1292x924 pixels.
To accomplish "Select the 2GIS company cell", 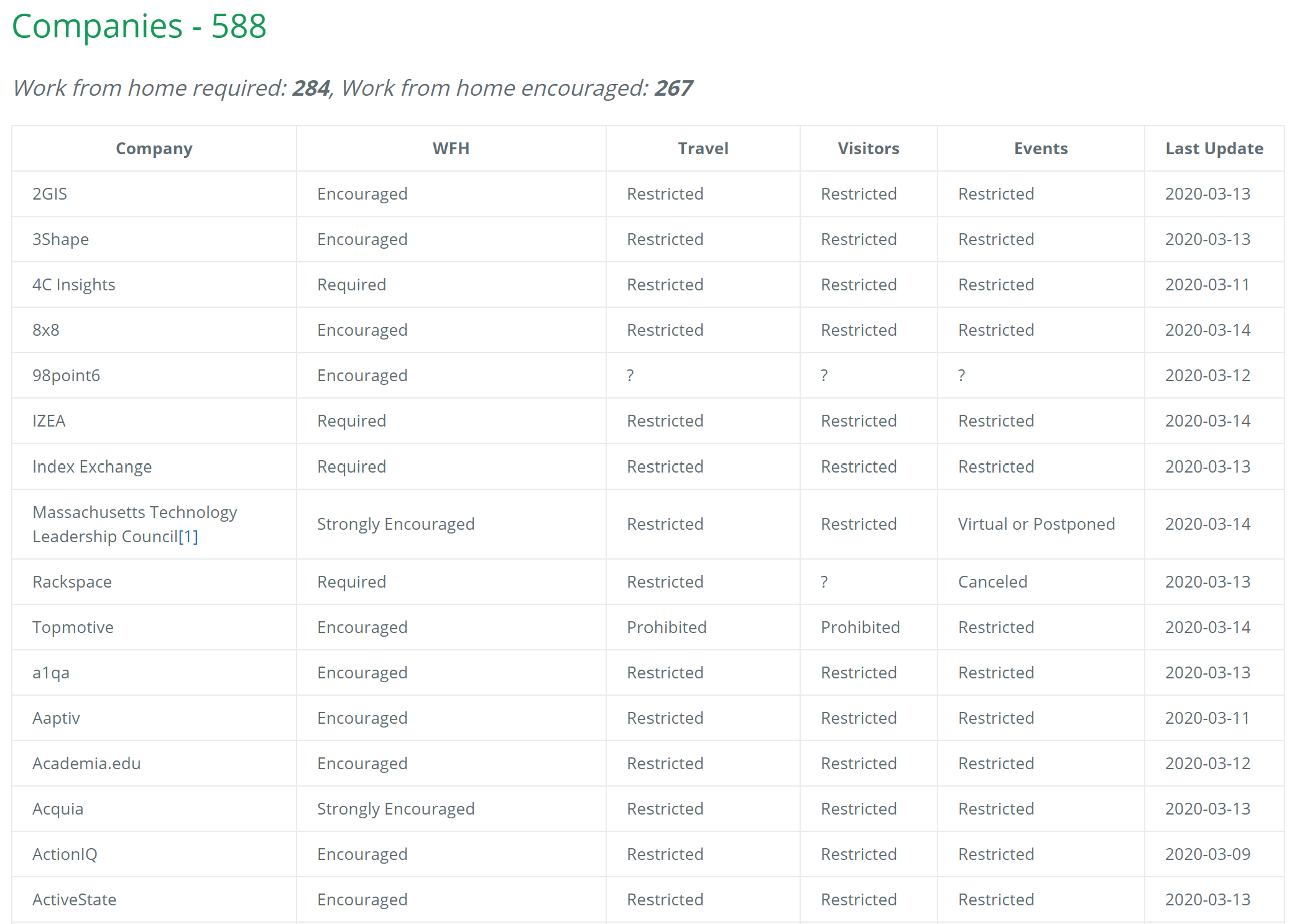I will (x=50, y=194).
